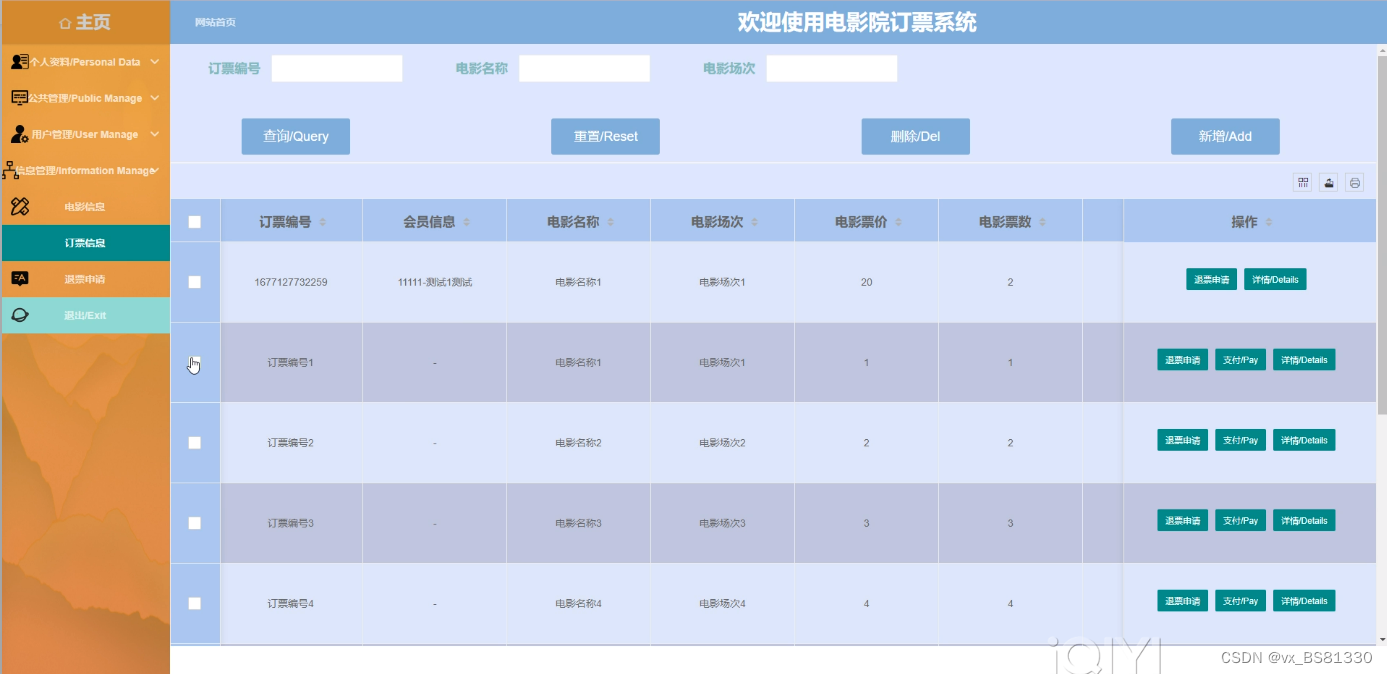This screenshot has width=1387, height=674.
Task: Click the cell "11111-测试1测试"
Action: (x=435, y=282)
